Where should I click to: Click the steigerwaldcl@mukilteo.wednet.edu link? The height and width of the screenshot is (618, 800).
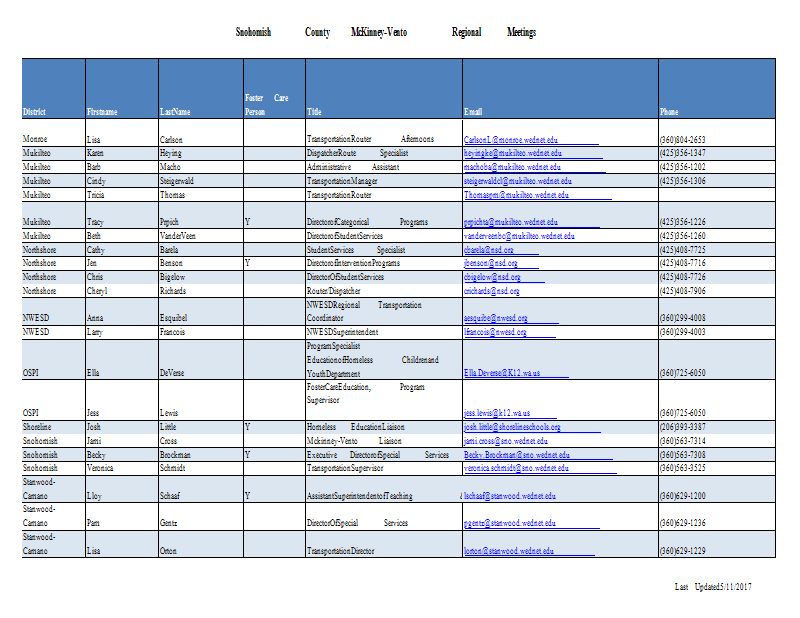coord(518,181)
